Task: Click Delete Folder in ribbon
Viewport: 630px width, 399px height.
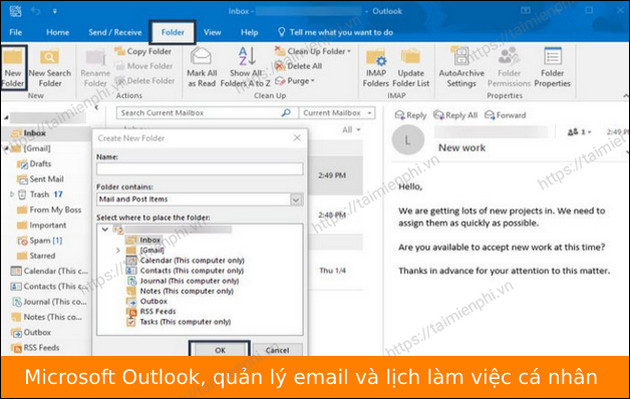Action: pos(145,81)
